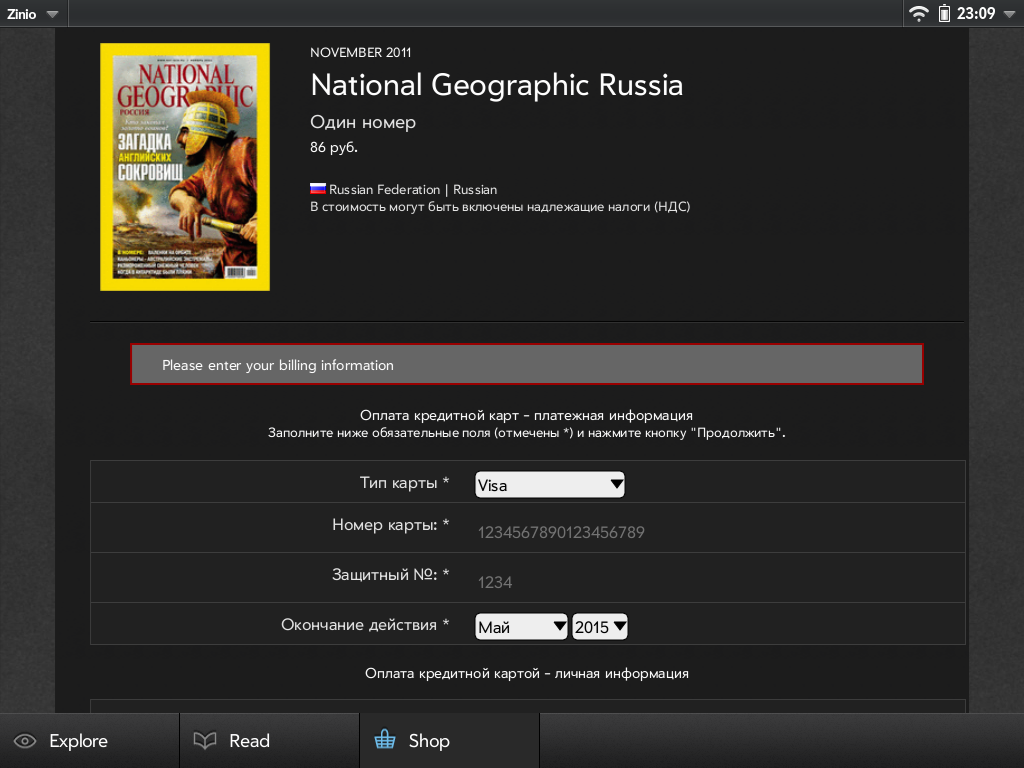Click the National Geographic Russia title

point(496,85)
